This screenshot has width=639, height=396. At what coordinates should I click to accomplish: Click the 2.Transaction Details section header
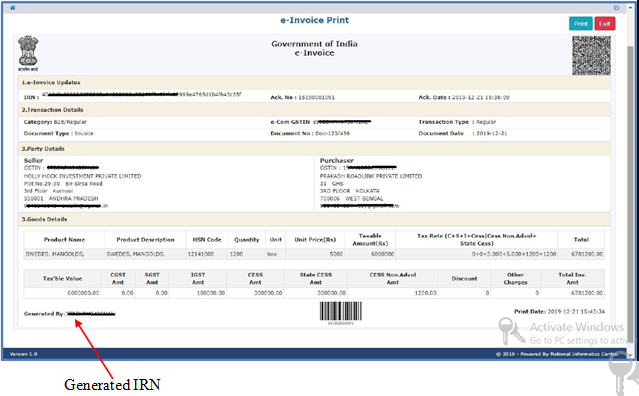[x=314, y=110]
